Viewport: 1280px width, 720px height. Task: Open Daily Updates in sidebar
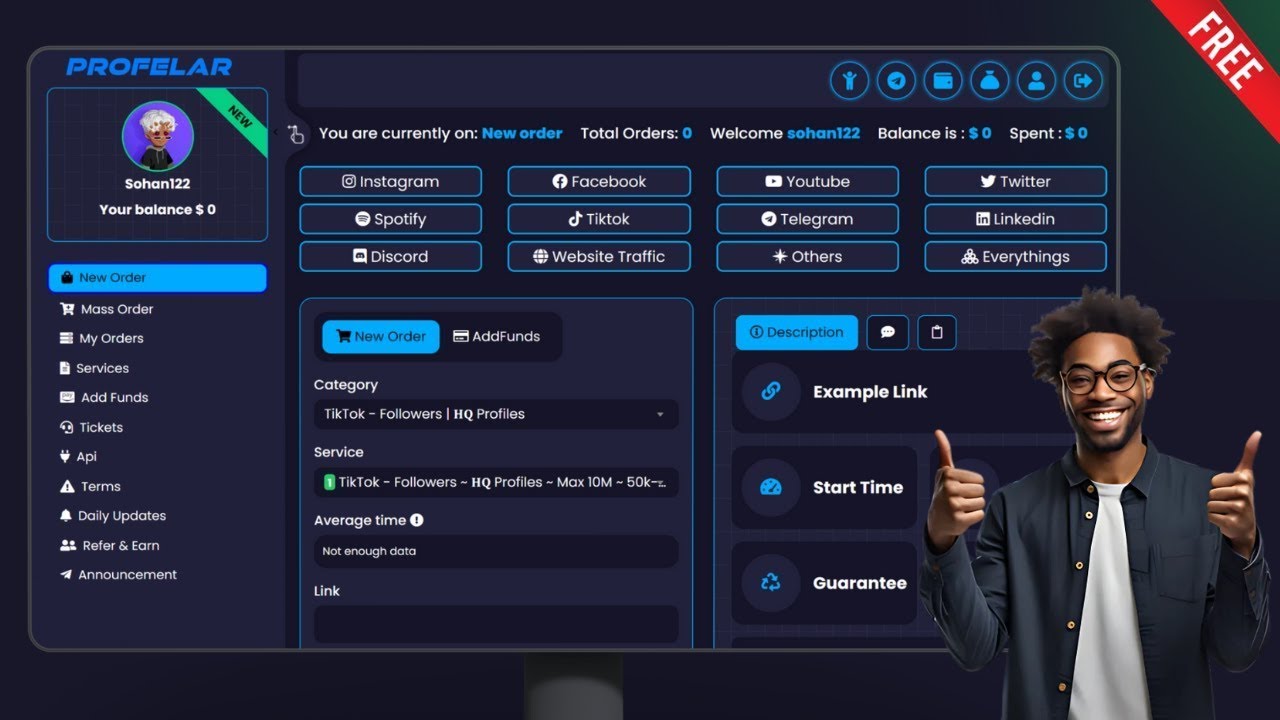pyautogui.click(x=113, y=516)
